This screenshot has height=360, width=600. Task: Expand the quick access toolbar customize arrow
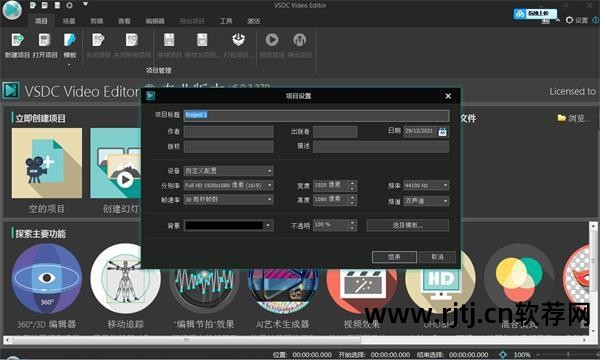click(85, 5)
